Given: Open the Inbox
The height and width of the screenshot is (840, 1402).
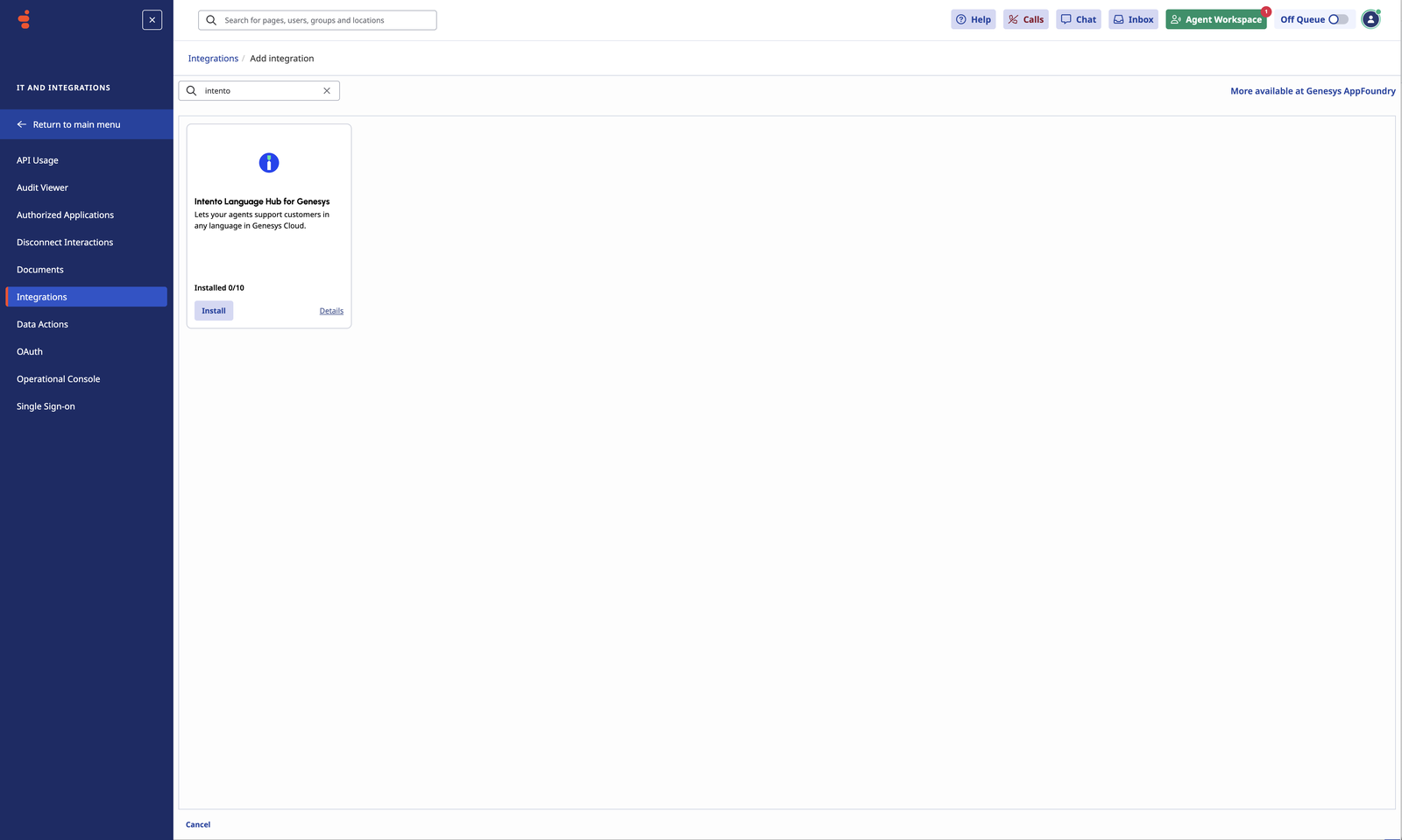Looking at the screenshot, I should coord(1133,19).
